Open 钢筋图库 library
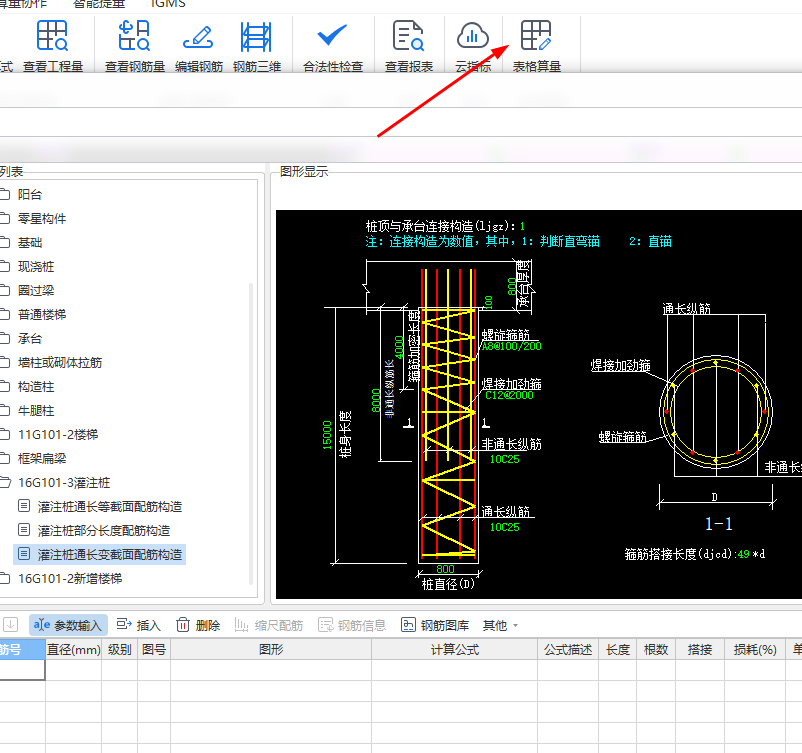 435,625
